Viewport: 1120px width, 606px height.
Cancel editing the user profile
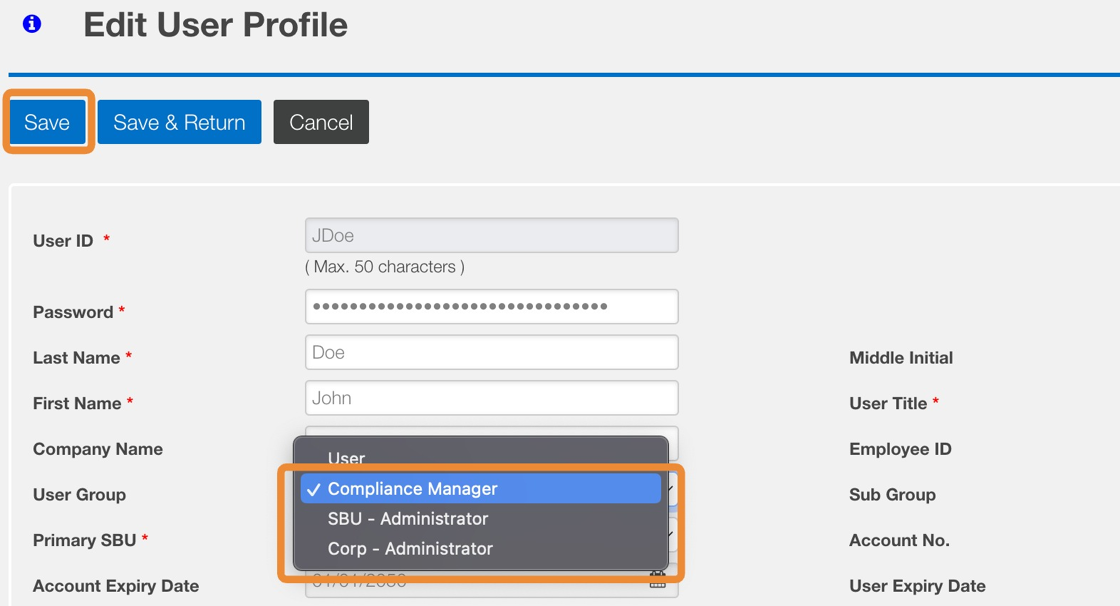(x=321, y=122)
